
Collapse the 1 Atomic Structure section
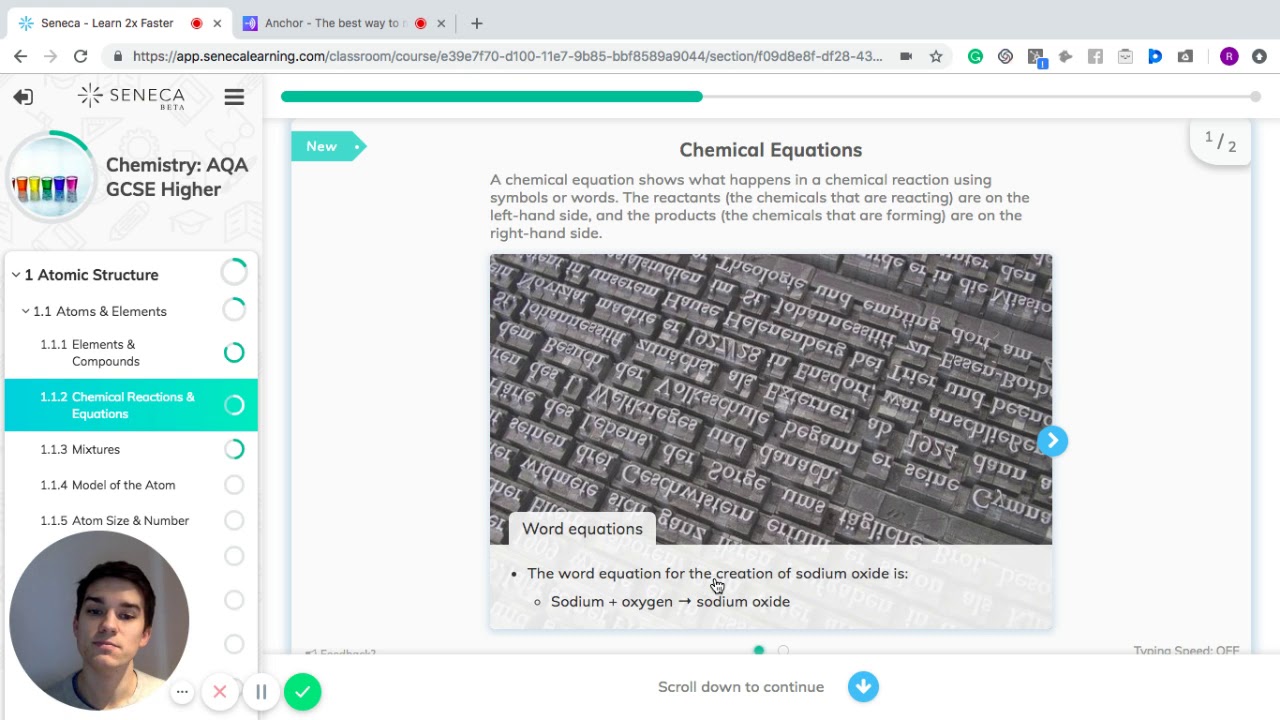coord(16,275)
